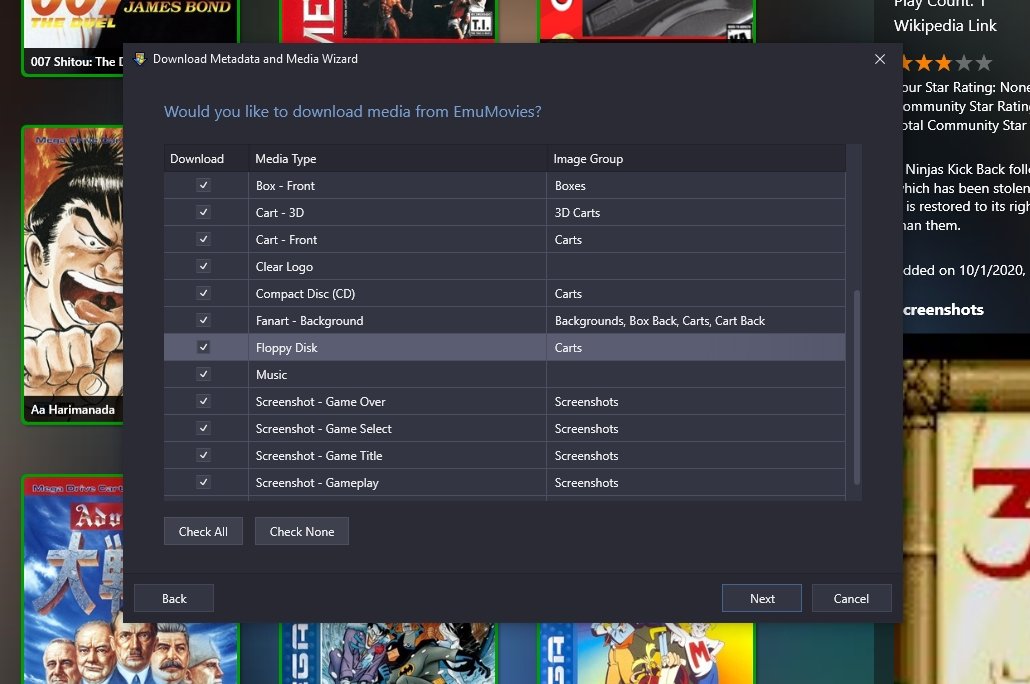Screen dimensions: 1030x684
Task: Uncheck the Screenshot - Game Title checkbox
Action: 204,455
